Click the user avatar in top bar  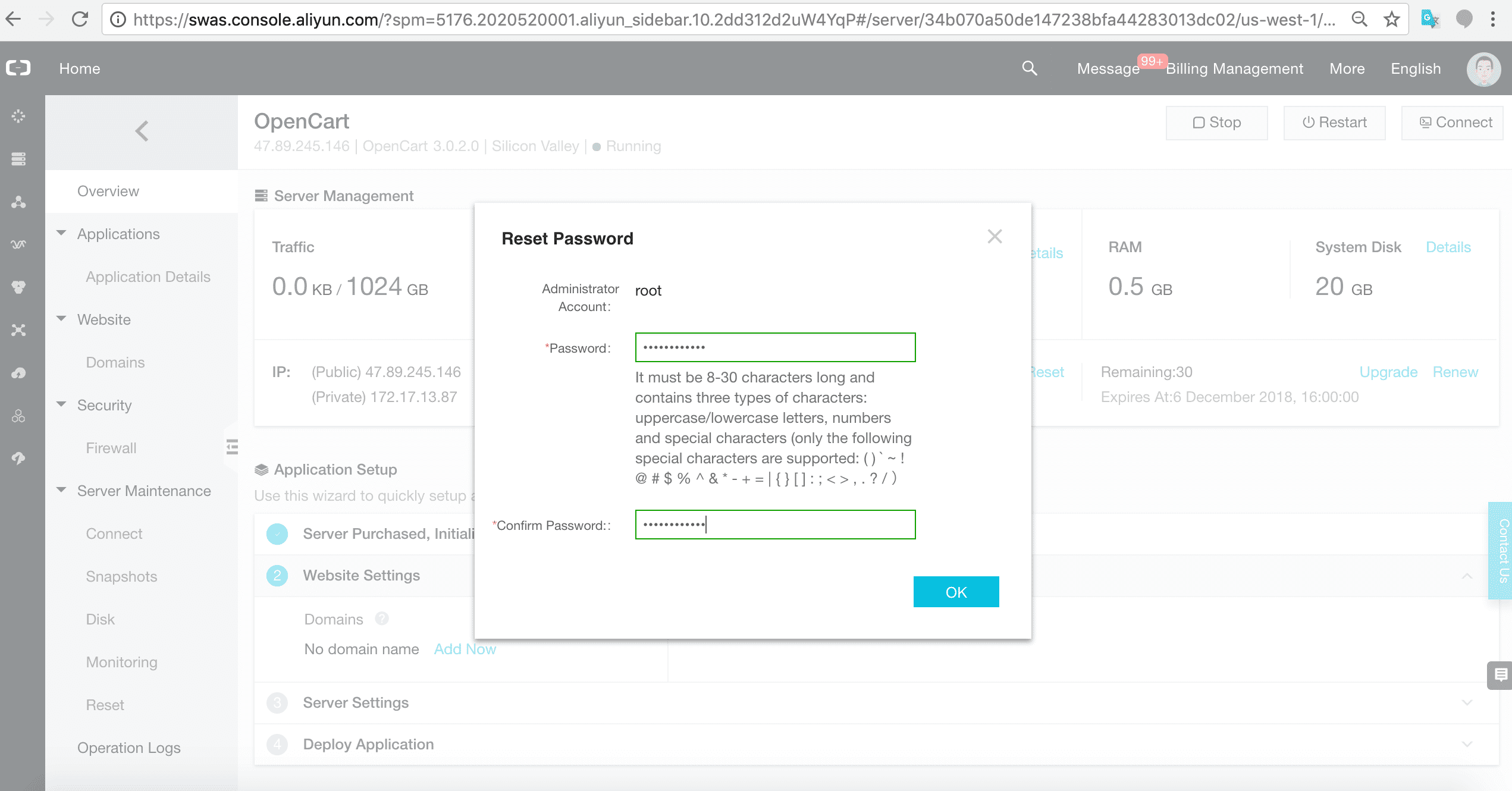pyautogui.click(x=1483, y=70)
